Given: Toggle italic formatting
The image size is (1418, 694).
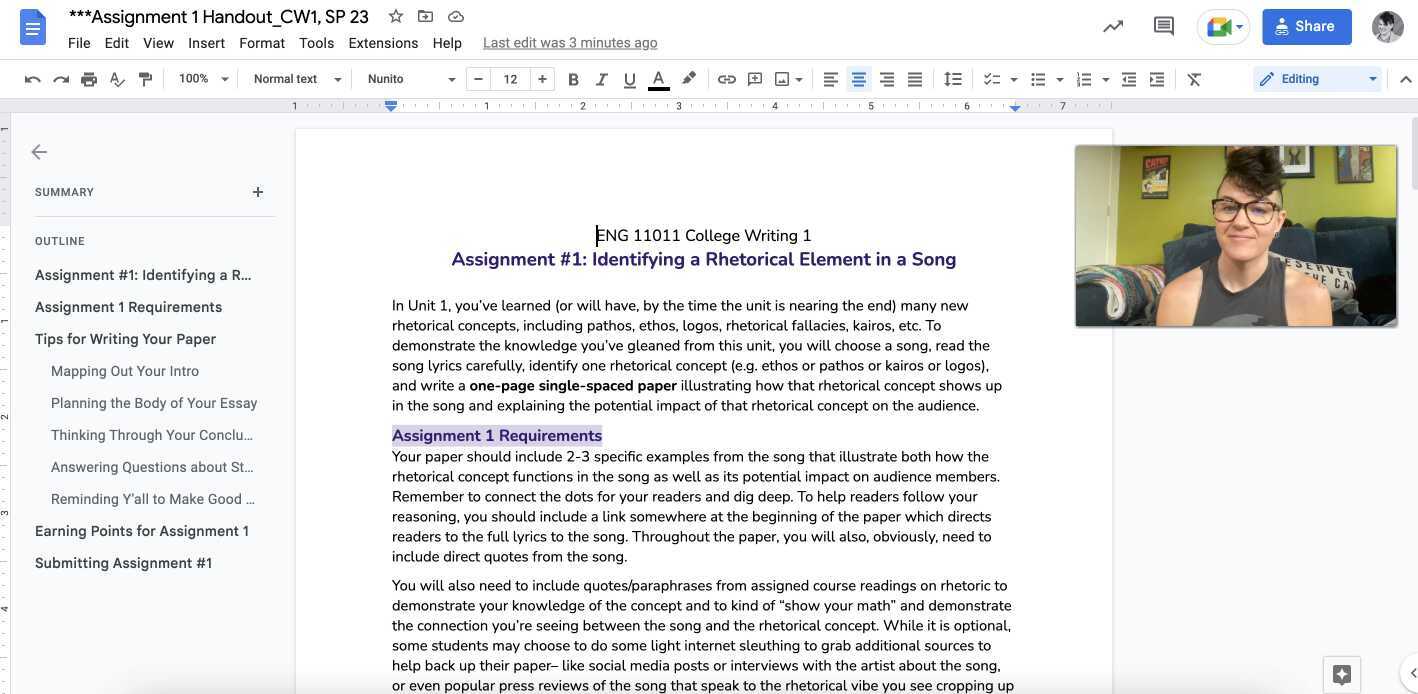Looking at the screenshot, I should [601, 79].
